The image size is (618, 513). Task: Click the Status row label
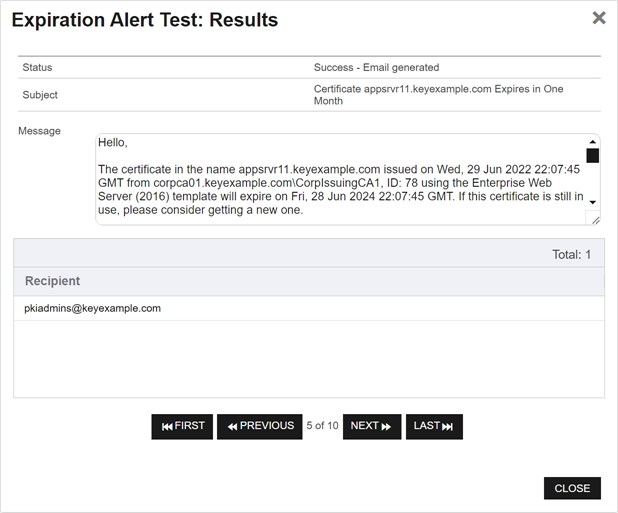click(37, 67)
